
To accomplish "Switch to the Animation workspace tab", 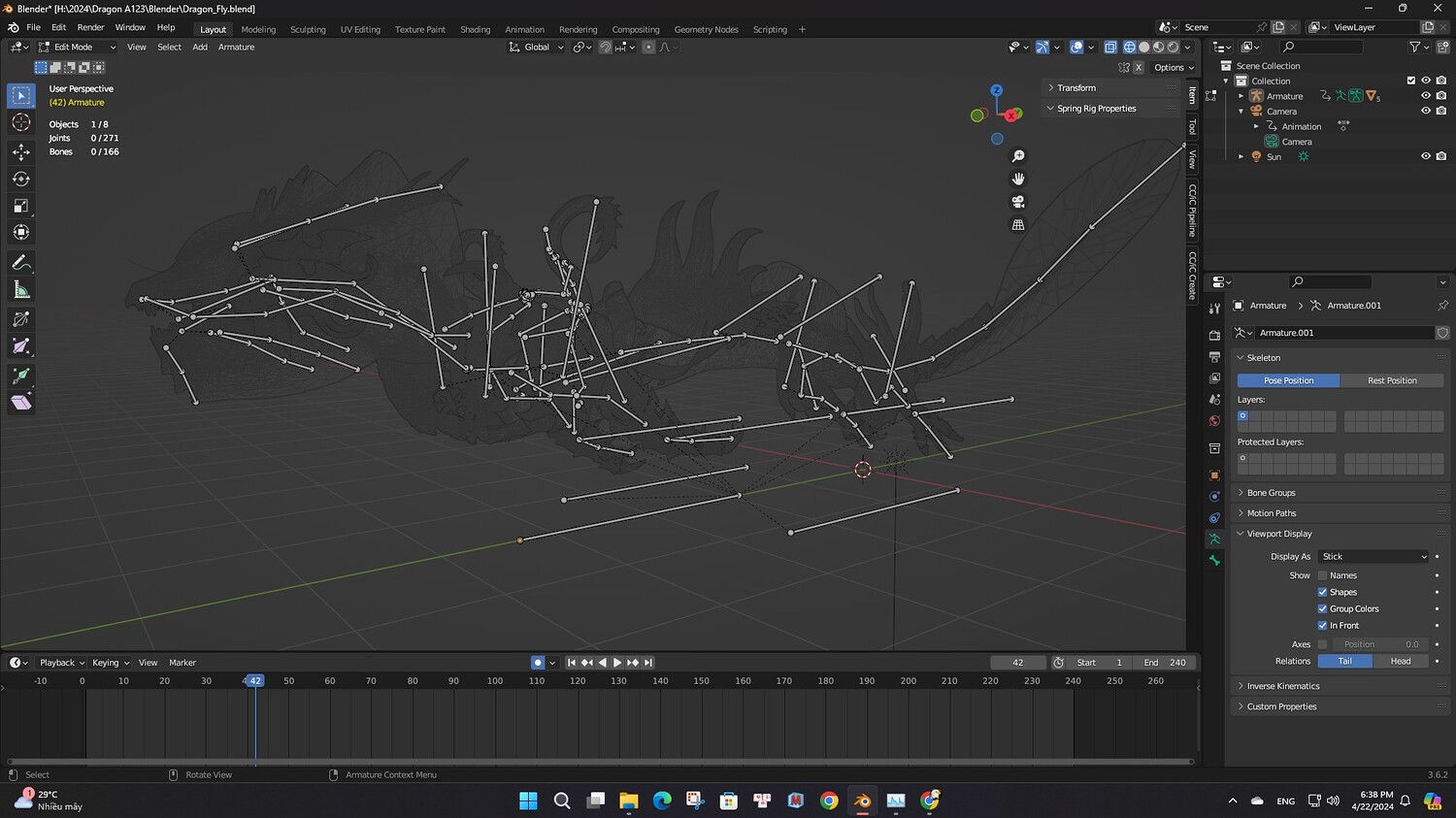I will pos(524,29).
